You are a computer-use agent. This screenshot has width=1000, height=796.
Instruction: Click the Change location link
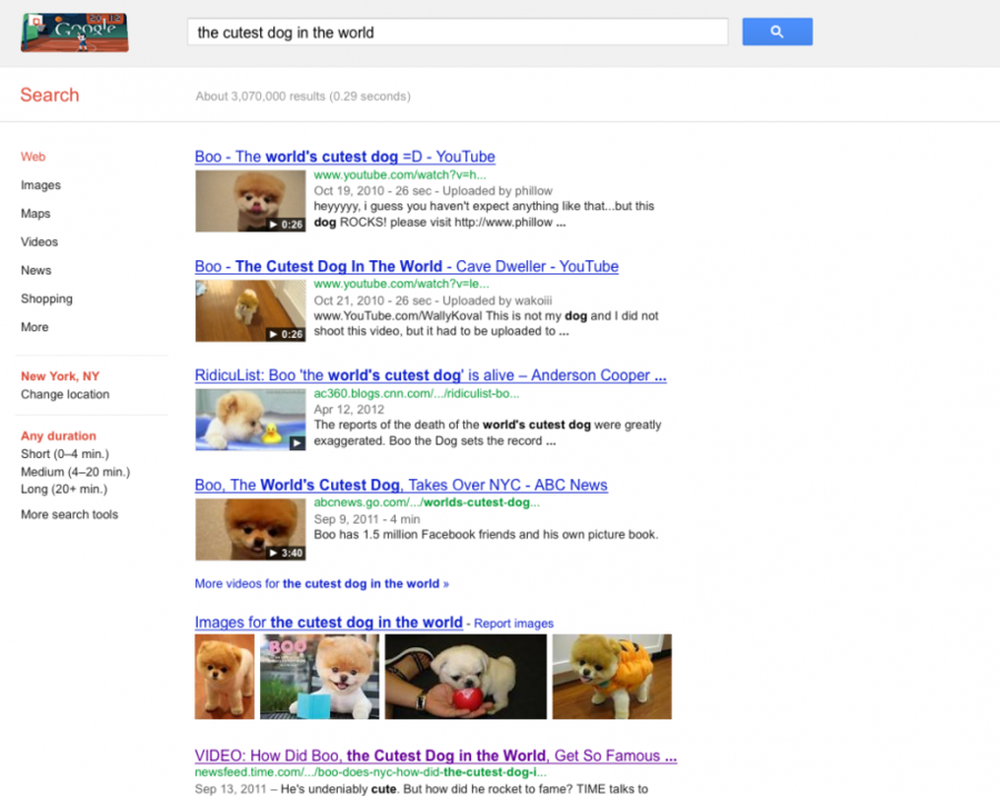pyautogui.click(x=65, y=394)
